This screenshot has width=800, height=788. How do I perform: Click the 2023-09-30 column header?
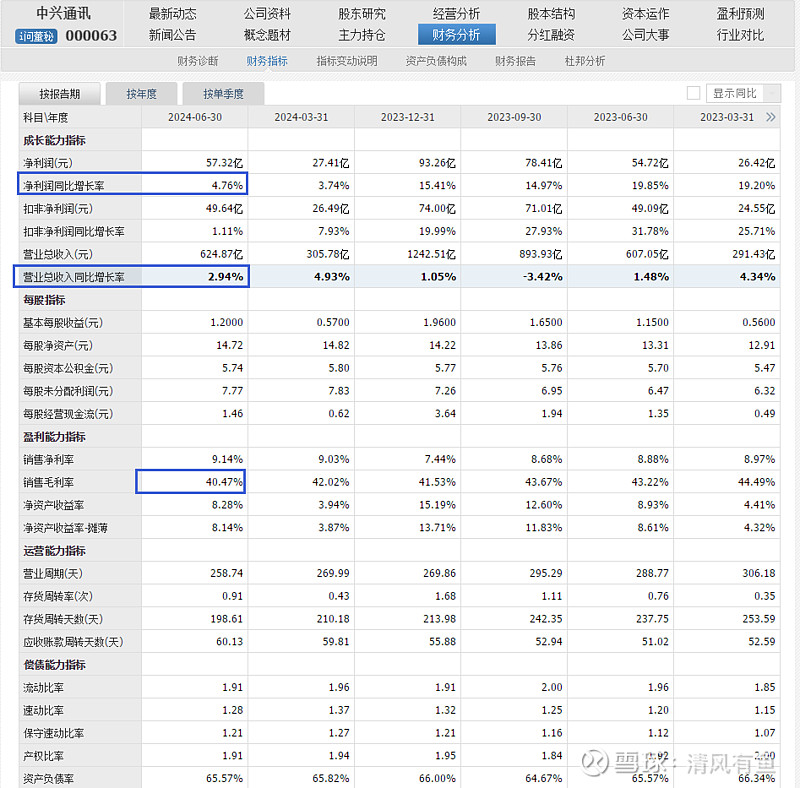click(x=514, y=117)
